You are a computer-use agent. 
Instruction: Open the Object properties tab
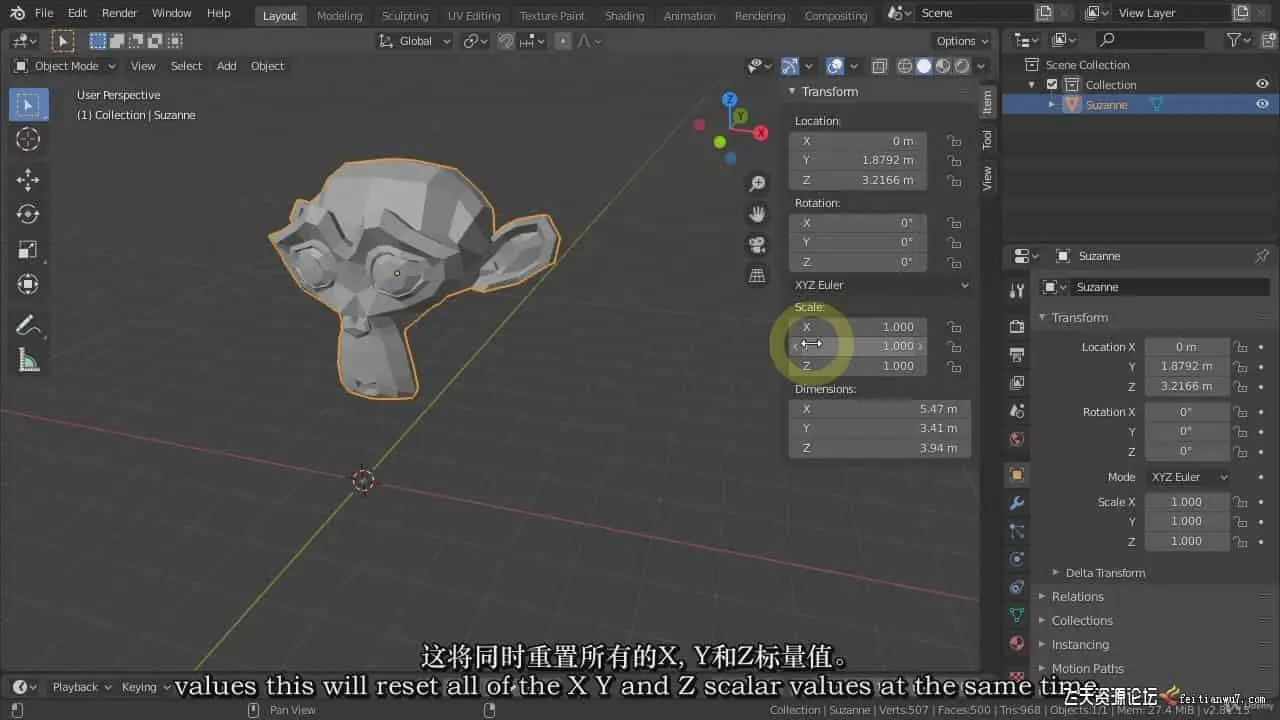click(x=1017, y=475)
